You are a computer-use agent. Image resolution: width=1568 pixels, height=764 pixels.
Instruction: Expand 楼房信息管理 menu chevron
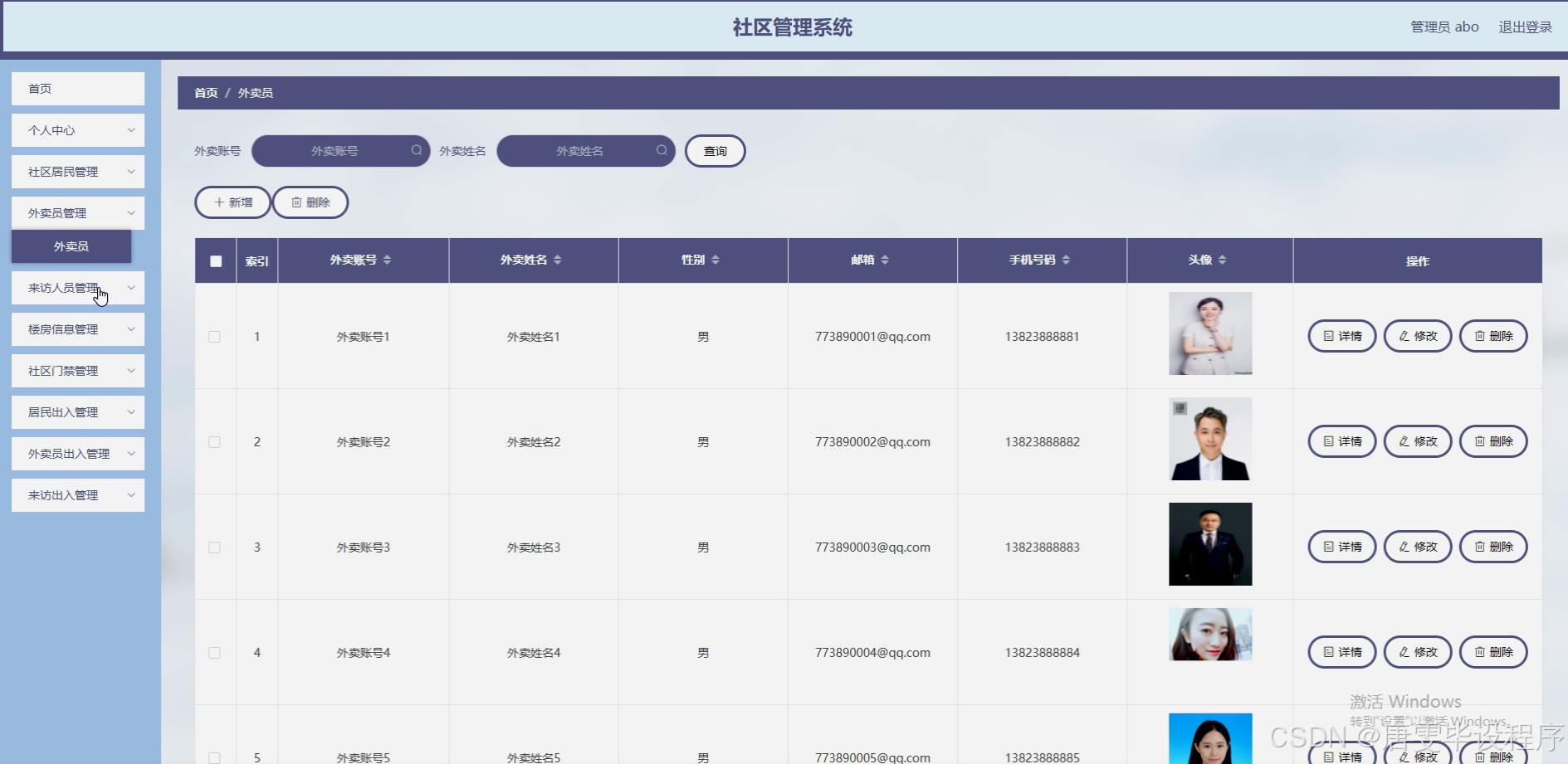tap(131, 329)
